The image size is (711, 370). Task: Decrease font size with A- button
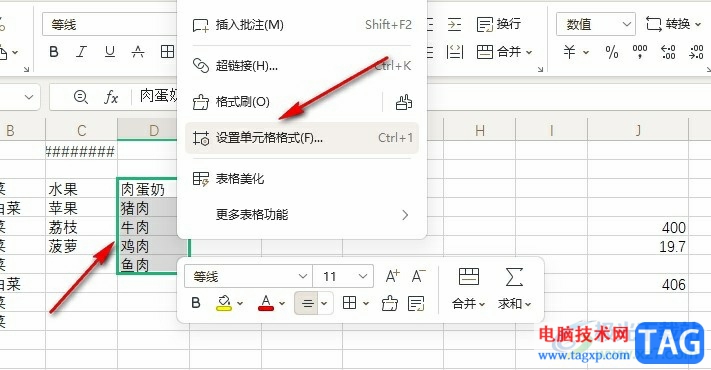(x=419, y=276)
